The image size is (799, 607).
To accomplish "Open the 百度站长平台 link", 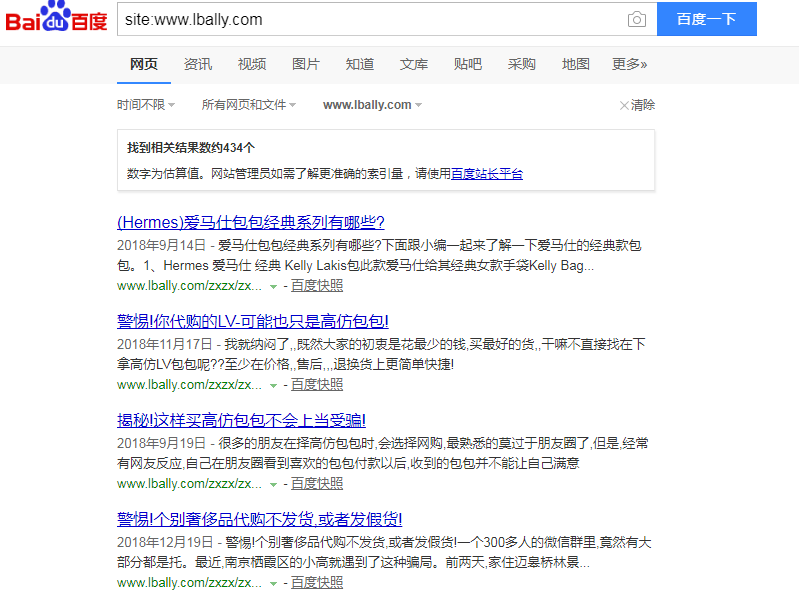I will [x=487, y=174].
